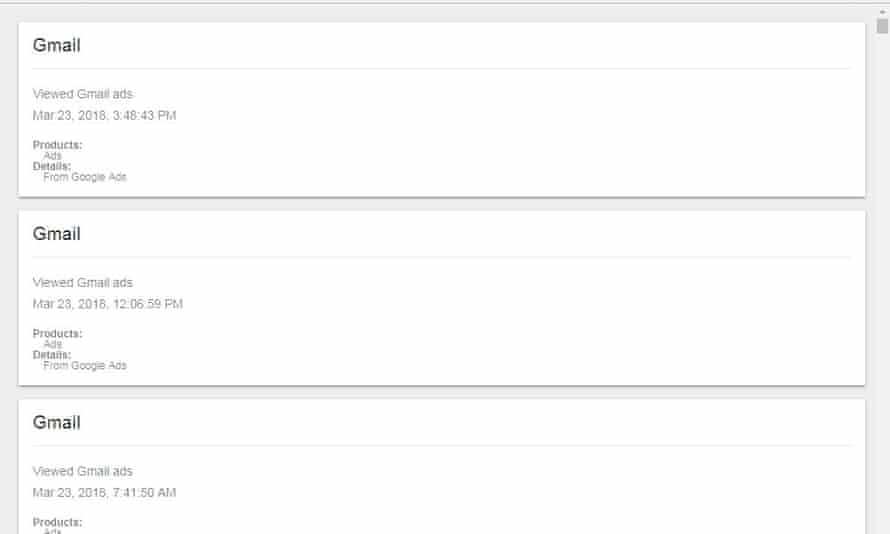The height and width of the screenshot is (534, 890).
Task: Click the Mar 23, 2018, 3:48:43 PM timestamp
Action: click(104, 116)
